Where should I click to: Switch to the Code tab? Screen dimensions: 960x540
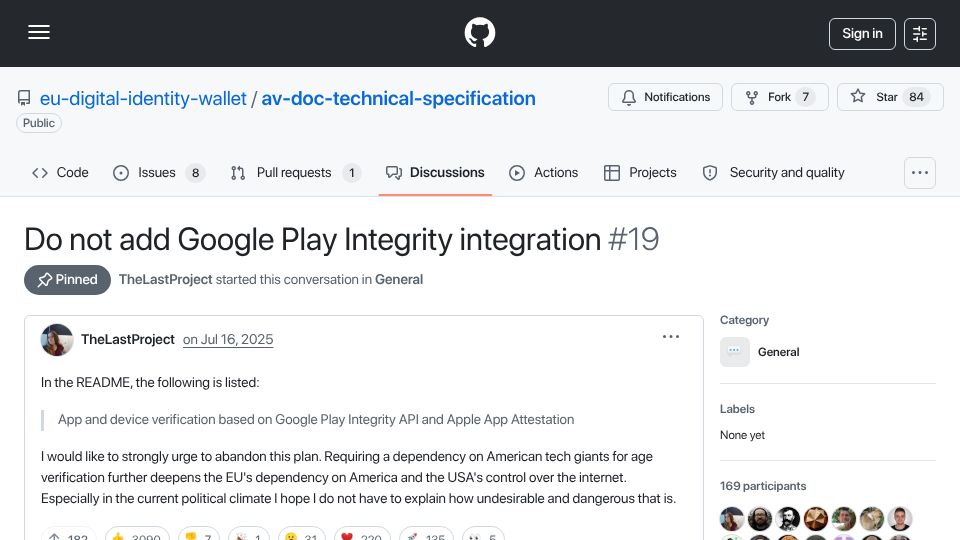[x=60, y=173]
